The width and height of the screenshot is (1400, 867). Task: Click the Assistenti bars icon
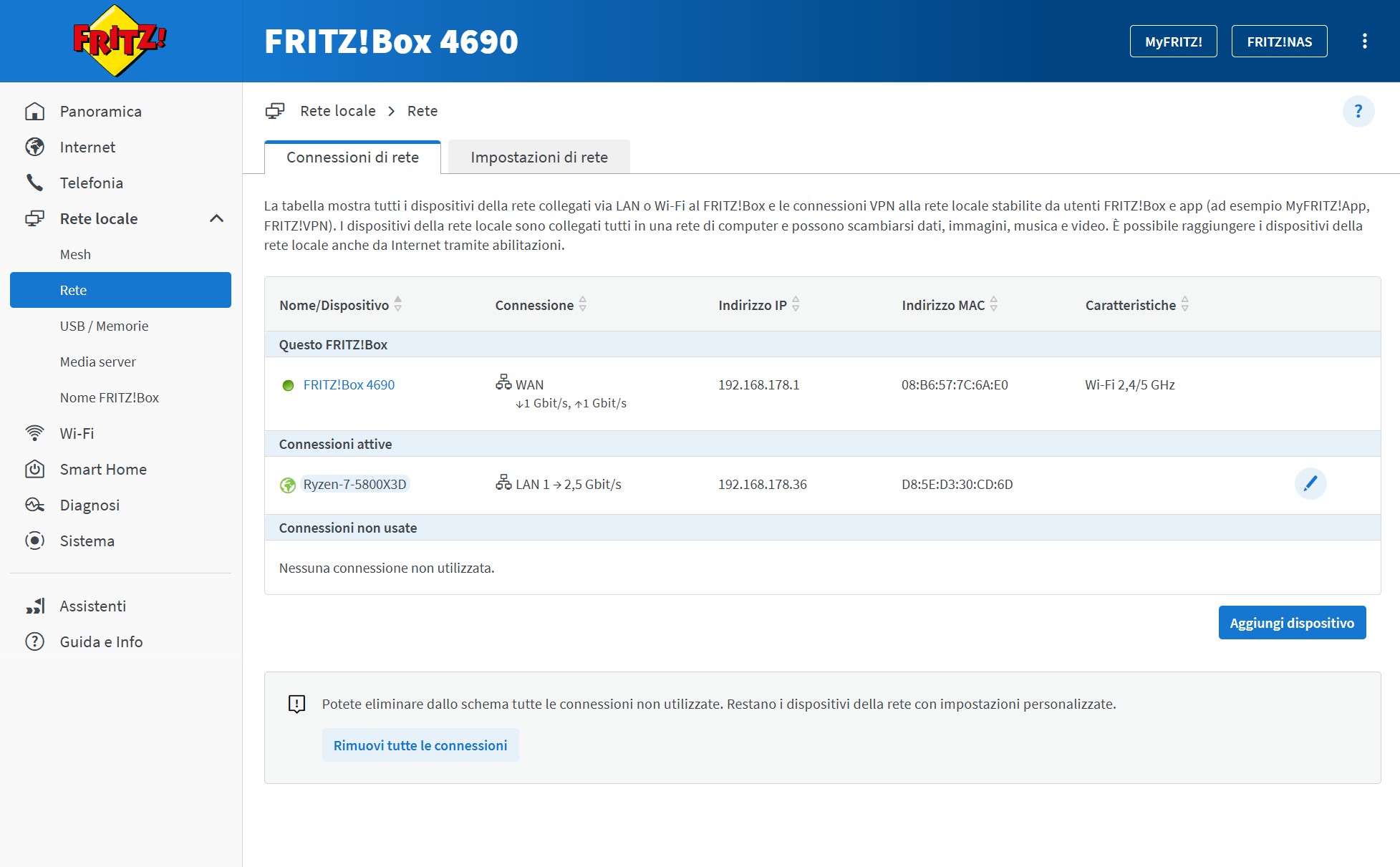pos(34,606)
